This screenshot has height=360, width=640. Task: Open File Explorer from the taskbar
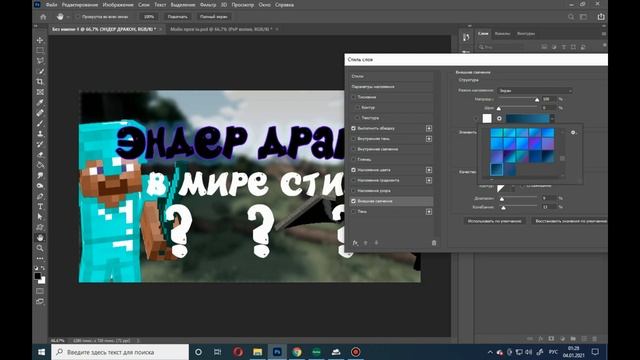click(x=257, y=352)
